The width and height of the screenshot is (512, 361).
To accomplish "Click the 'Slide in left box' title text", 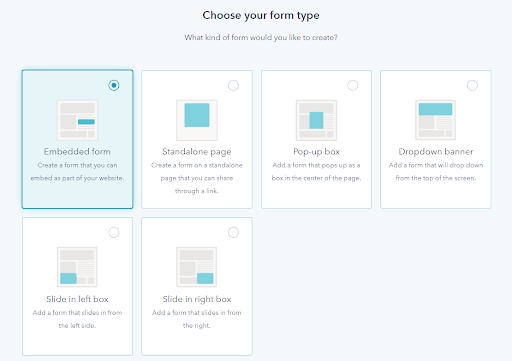I will point(77,299).
